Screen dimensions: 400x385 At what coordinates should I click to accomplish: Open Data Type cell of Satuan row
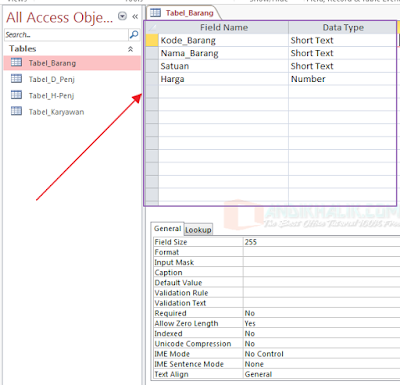tap(343, 66)
